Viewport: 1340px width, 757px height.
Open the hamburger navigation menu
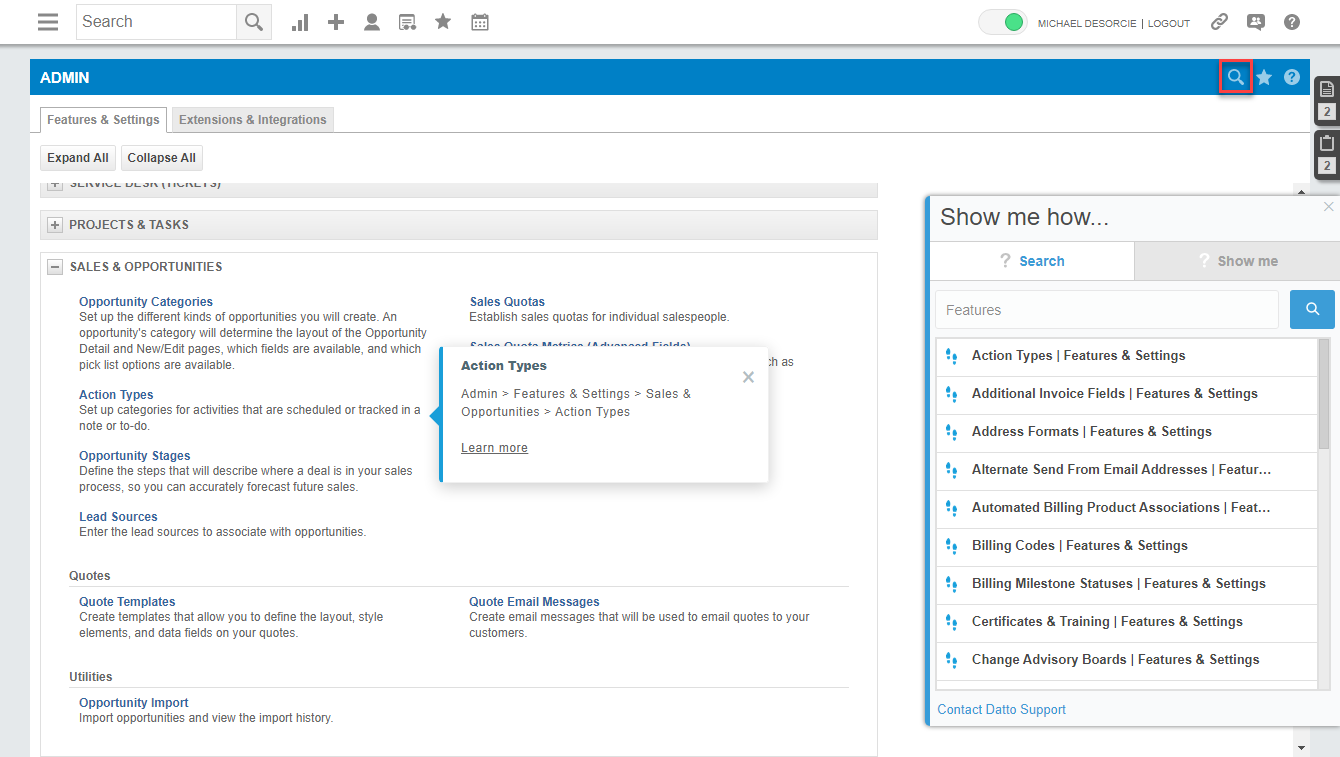point(48,22)
